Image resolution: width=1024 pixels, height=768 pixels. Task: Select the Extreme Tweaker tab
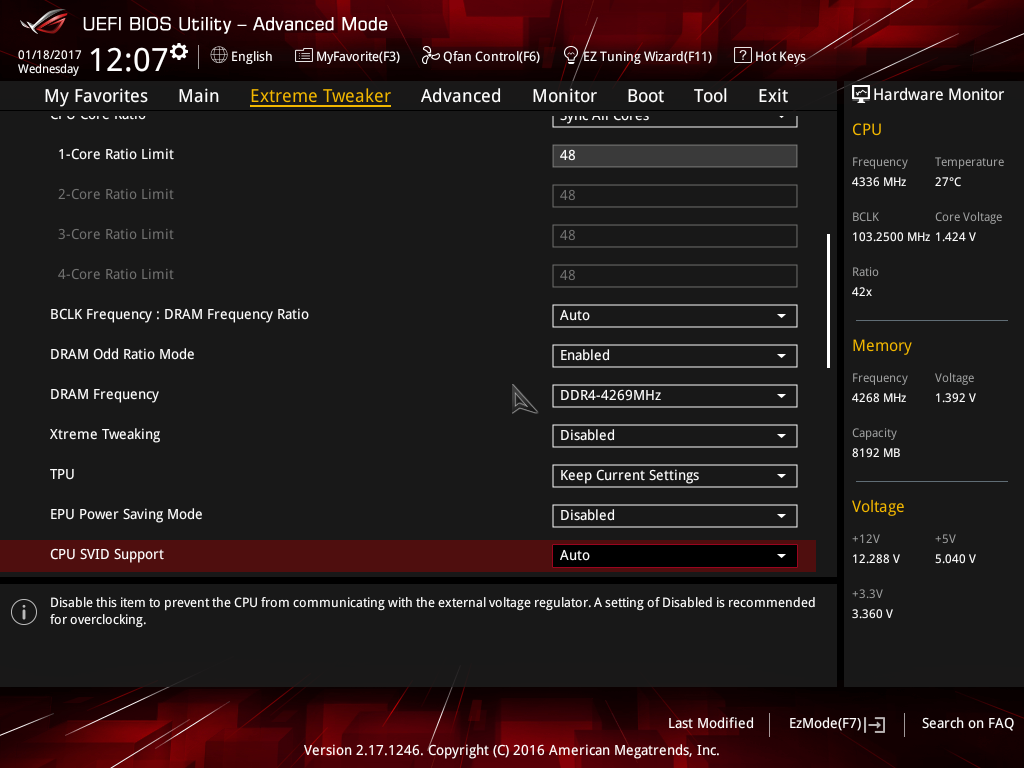coord(321,96)
